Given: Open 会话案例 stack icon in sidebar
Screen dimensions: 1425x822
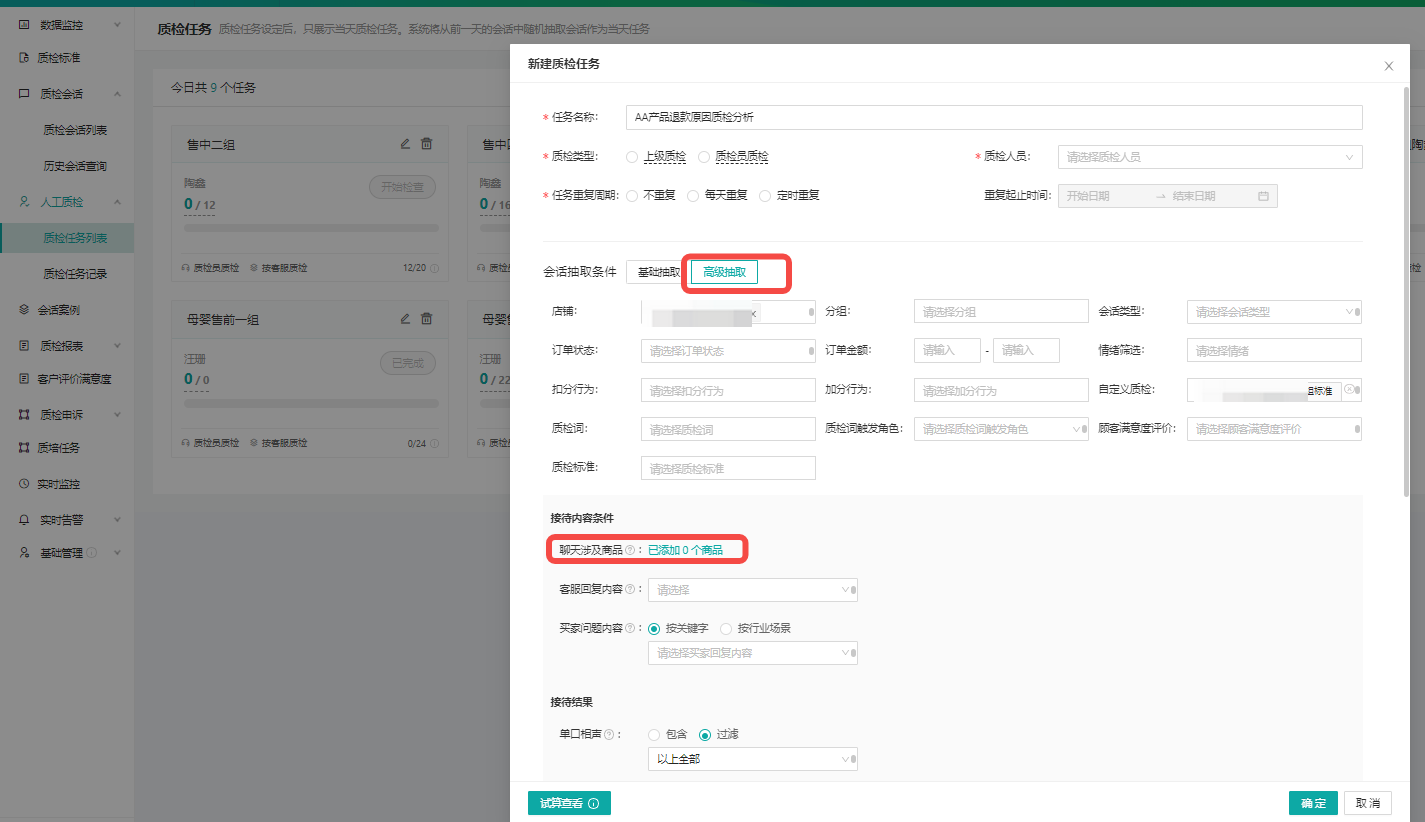Looking at the screenshot, I should (x=25, y=310).
